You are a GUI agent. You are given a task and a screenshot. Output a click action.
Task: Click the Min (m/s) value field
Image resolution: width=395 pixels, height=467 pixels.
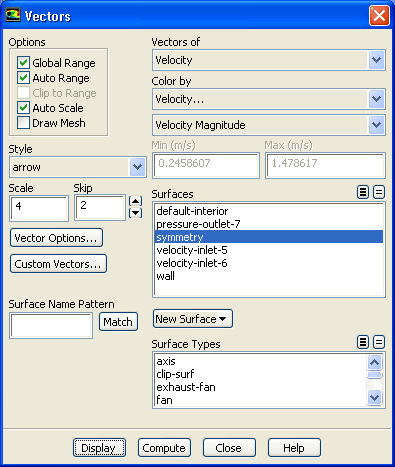(206, 165)
